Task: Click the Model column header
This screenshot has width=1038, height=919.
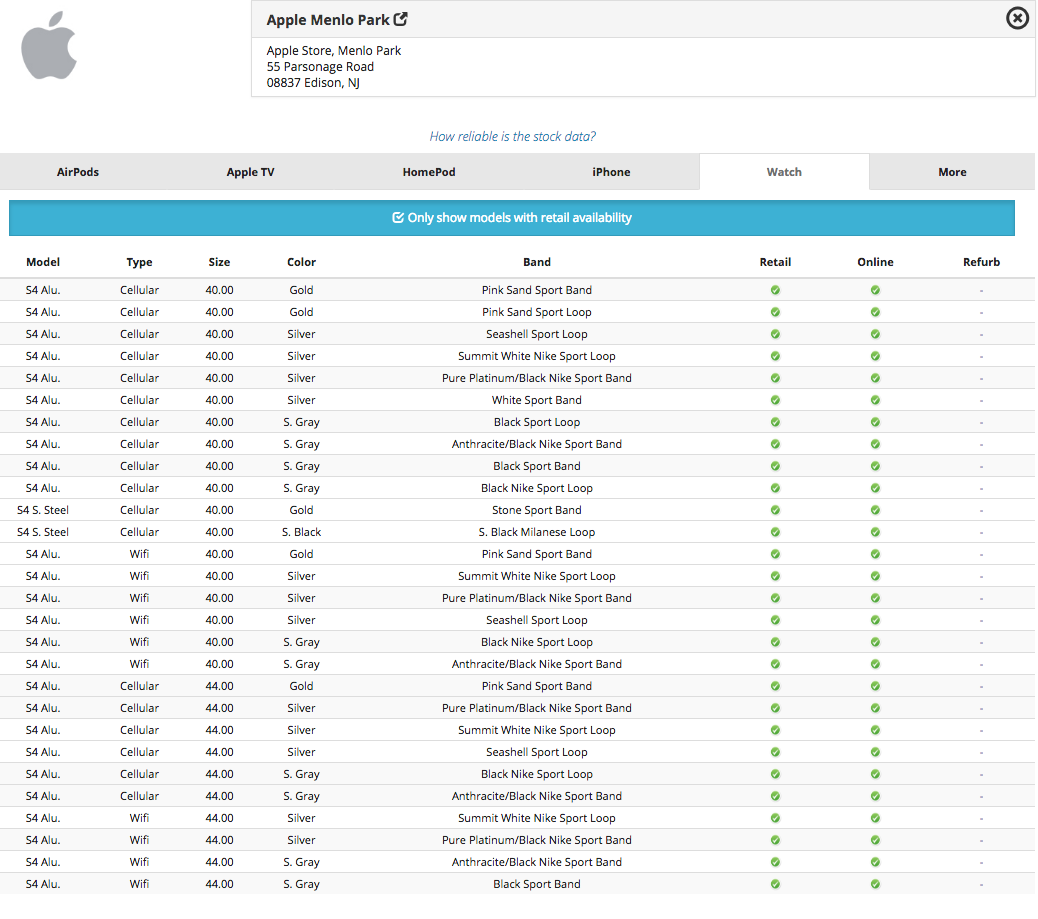Action: click(43, 262)
